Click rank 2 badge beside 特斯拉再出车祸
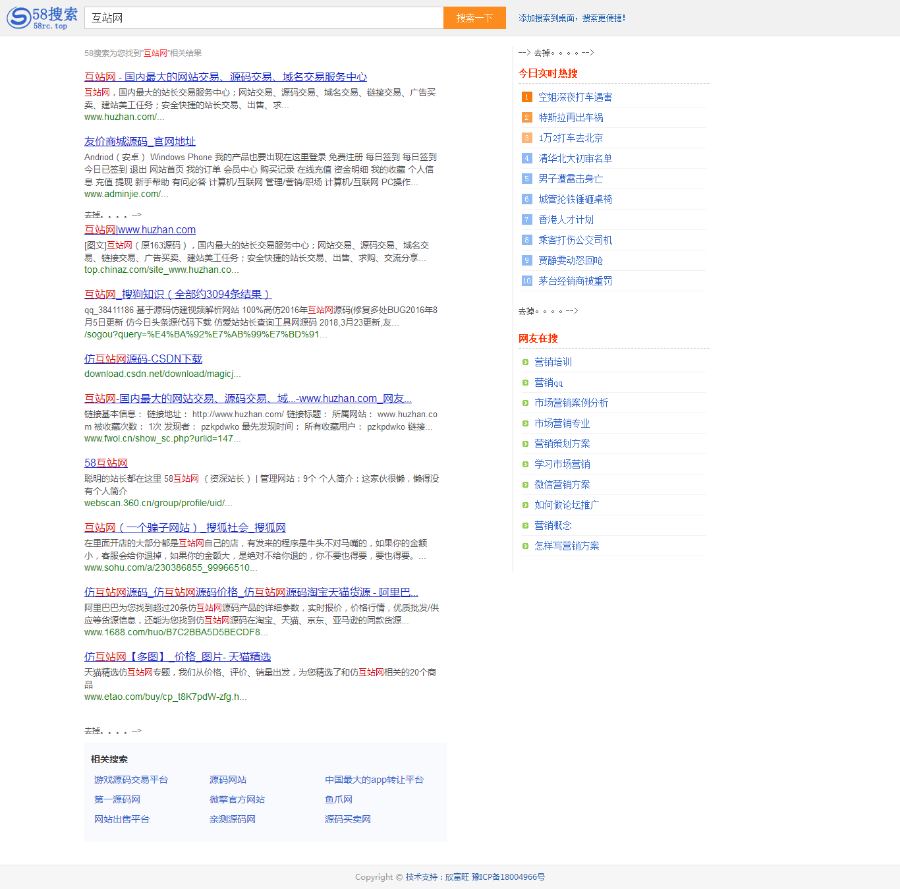 tap(526, 118)
